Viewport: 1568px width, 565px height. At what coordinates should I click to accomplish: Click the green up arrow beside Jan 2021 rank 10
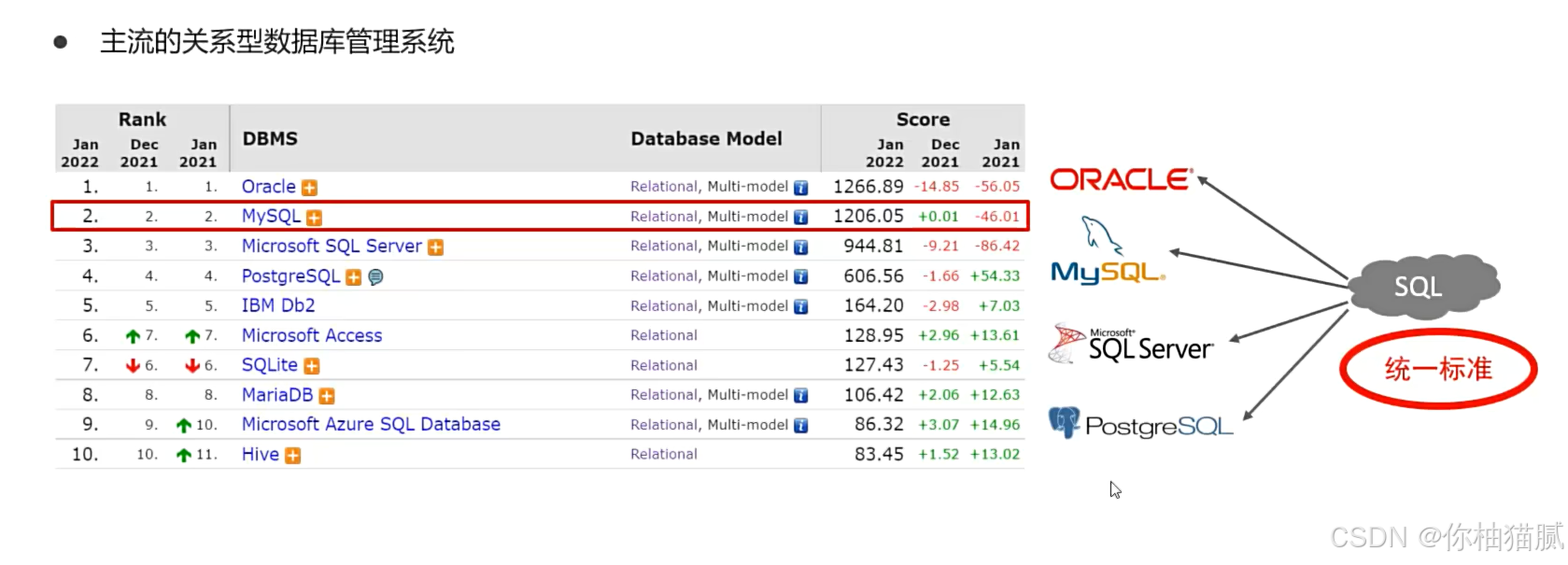[x=184, y=426]
